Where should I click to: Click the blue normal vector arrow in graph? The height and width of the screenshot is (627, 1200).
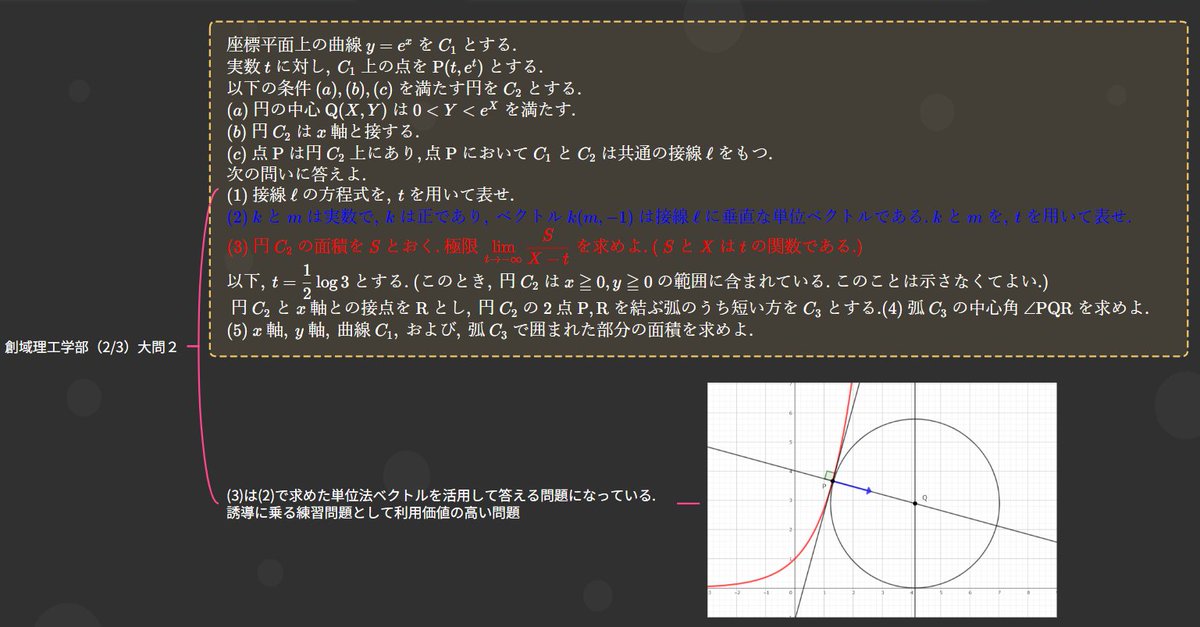[x=853, y=486]
